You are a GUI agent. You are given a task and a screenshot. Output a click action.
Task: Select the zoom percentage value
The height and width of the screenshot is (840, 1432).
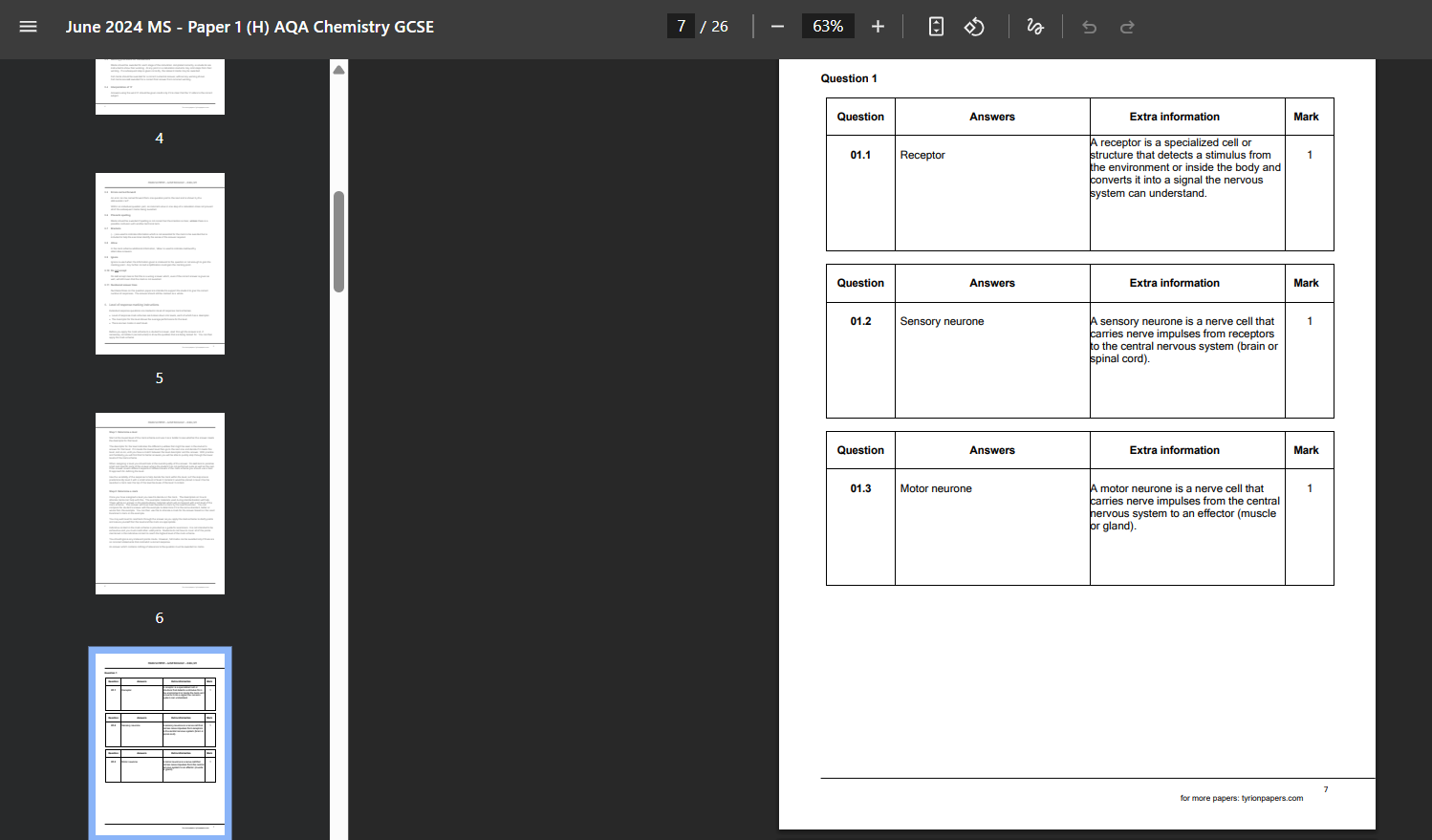[x=828, y=26]
